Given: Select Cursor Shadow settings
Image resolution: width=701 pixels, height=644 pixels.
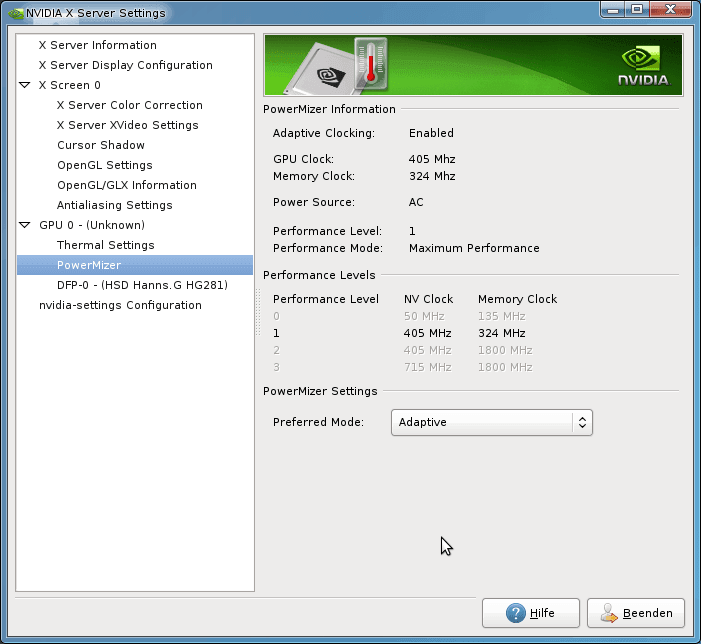Looking at the screenshot, I should 101,145.
